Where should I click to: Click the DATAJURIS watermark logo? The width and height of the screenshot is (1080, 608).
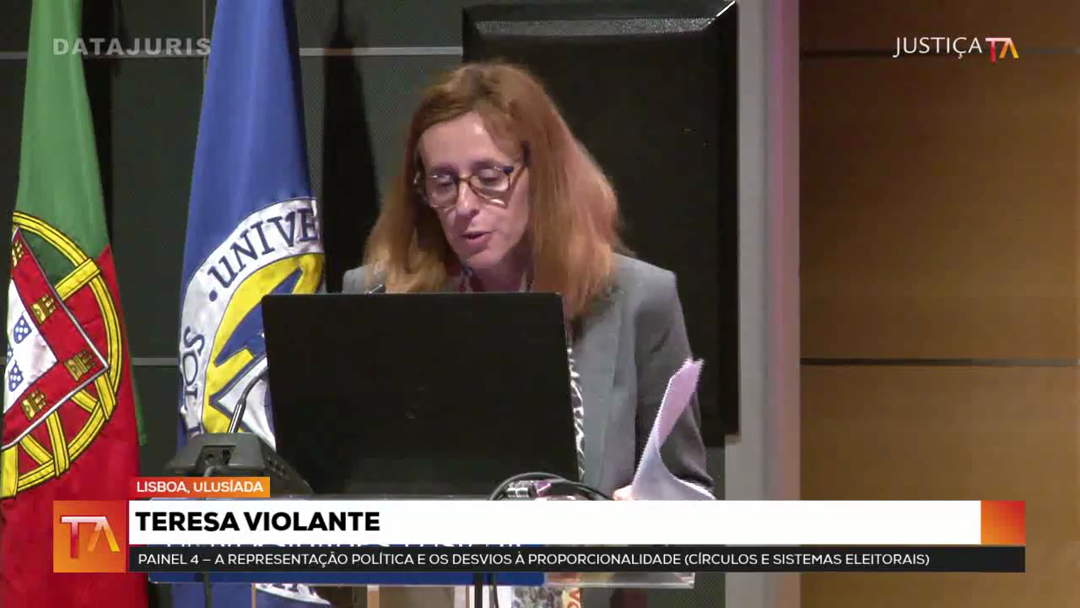pyautogui.click(x=131, y=47)
